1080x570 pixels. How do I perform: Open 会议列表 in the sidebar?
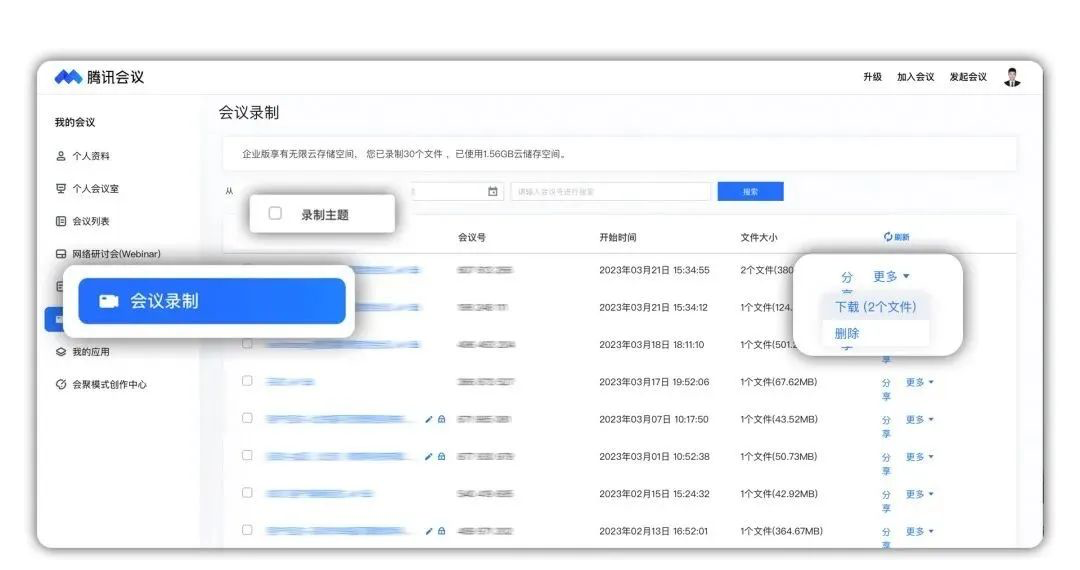pos(83,221)
